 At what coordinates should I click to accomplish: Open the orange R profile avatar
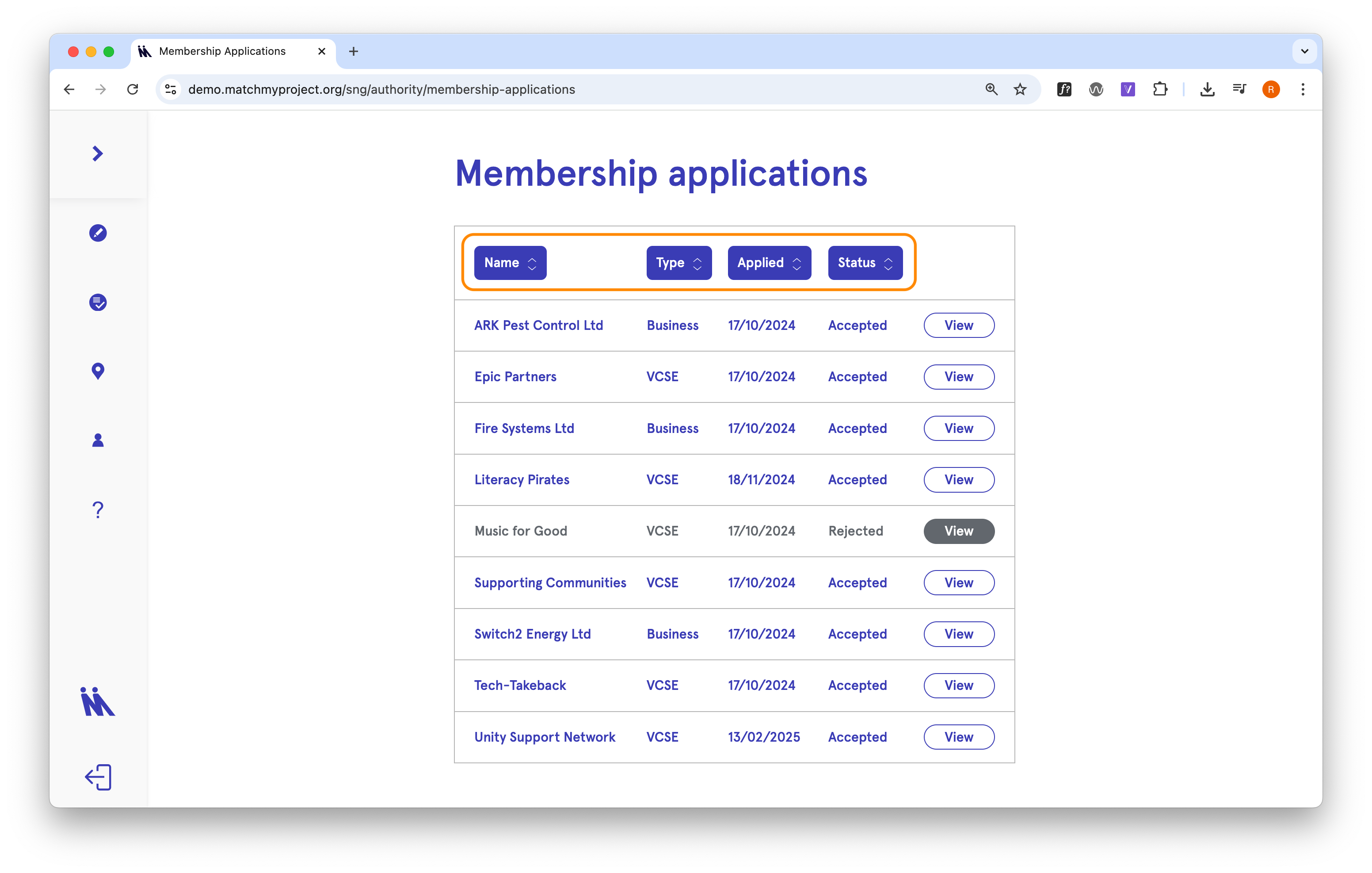pyautogui.click(x=1271, y=89)
